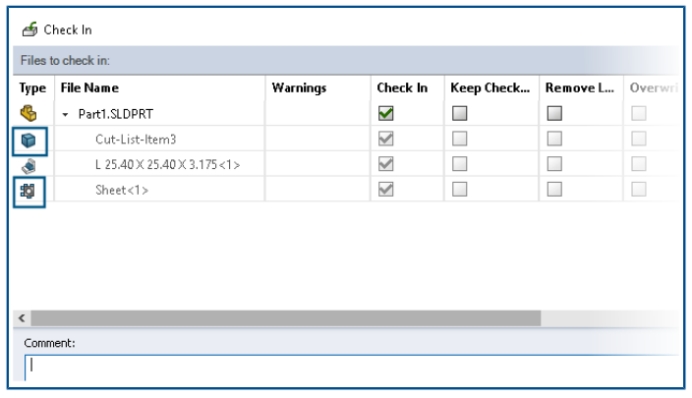Click the weldment member icon for L 25.40 row
This screenshot has height=398, width=692.
[29, 166]
